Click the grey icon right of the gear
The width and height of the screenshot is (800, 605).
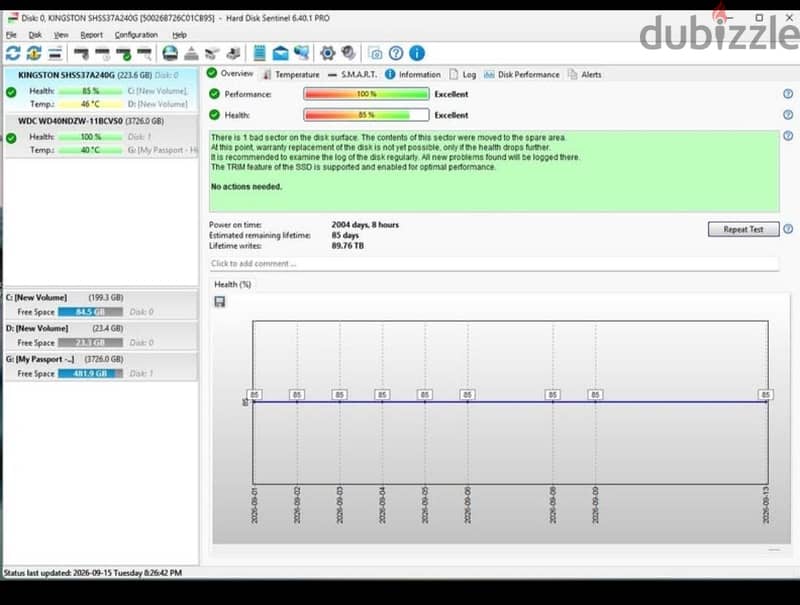tap(348, 53)
